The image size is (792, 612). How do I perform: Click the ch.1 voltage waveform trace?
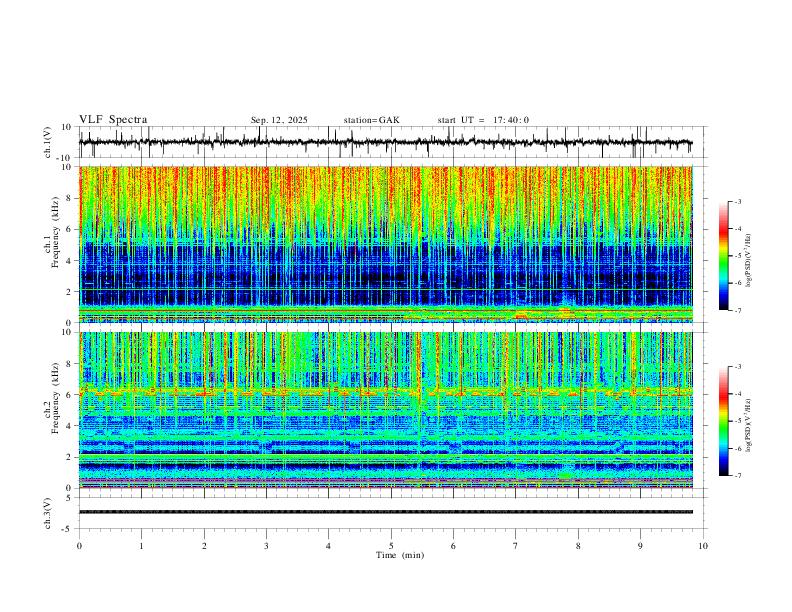385,142
